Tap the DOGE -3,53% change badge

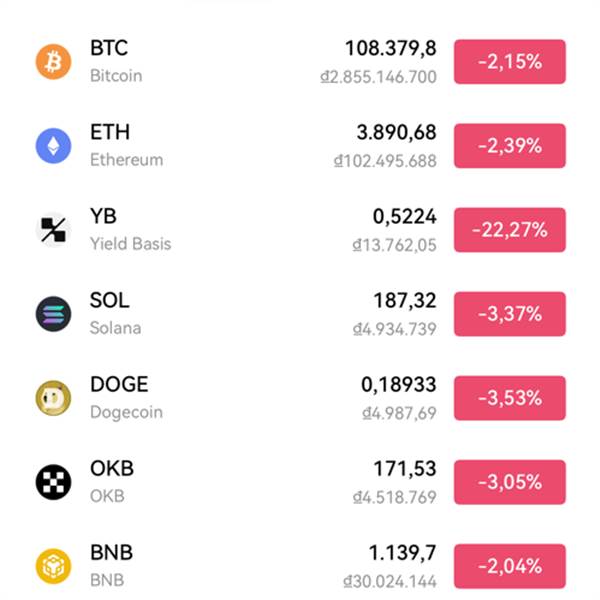tap(509, 398)
